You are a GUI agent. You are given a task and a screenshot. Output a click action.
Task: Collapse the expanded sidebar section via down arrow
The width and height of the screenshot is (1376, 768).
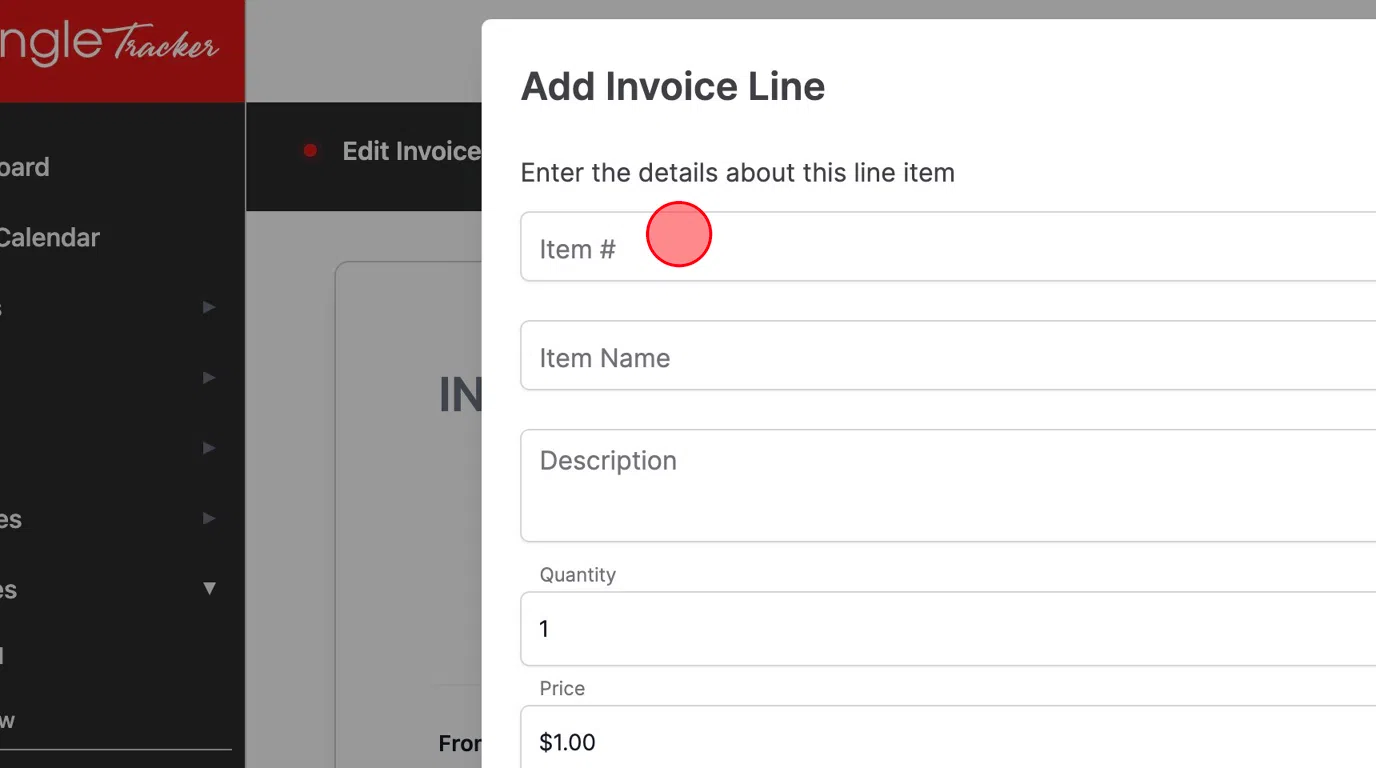pyautogui.click(x=209, y=589)
